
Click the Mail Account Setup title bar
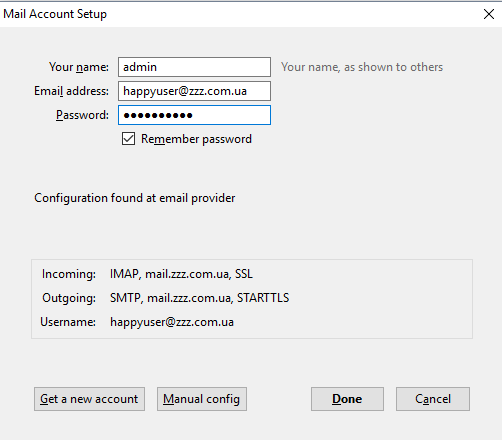233,14
